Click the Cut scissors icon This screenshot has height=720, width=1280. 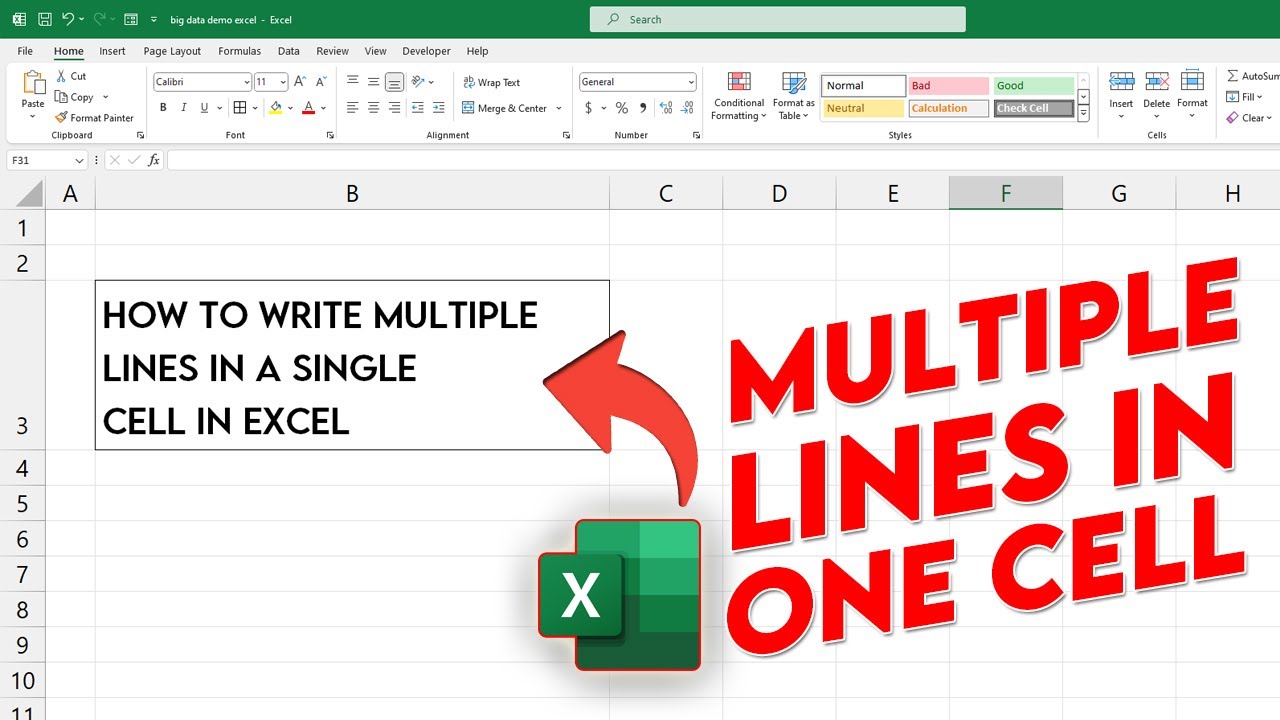pyautogui.click(x=61, y=76)
